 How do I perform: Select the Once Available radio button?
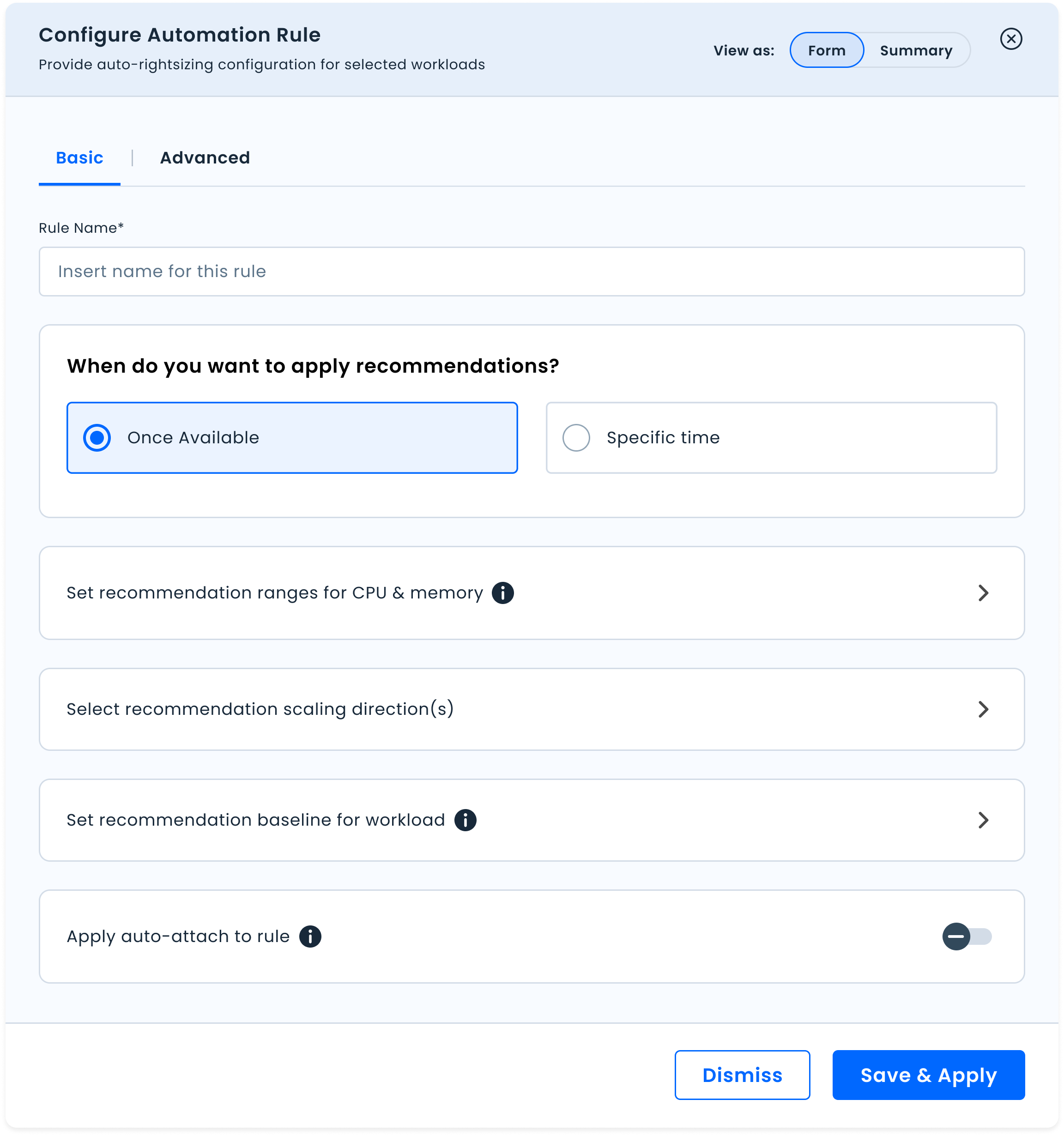click(97, 438)
